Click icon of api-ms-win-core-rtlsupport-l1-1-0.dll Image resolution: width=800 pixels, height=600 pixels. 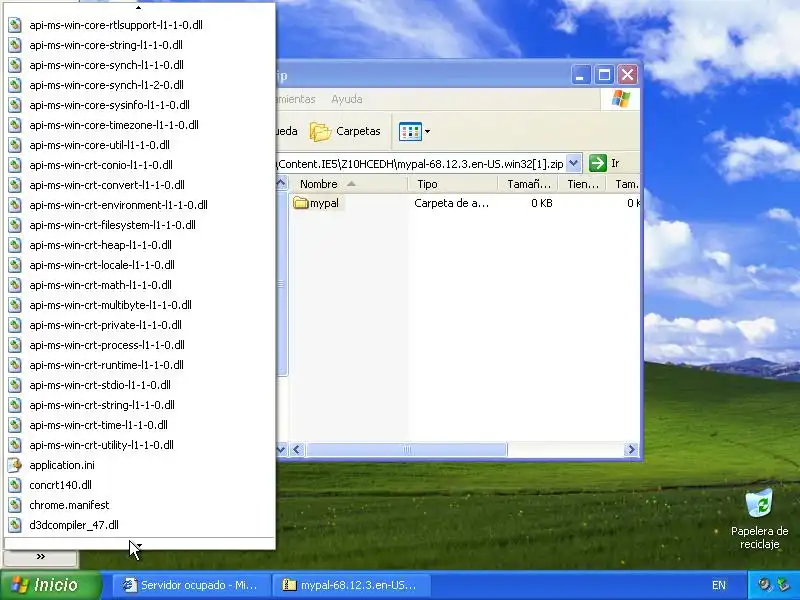click(15, 25)
